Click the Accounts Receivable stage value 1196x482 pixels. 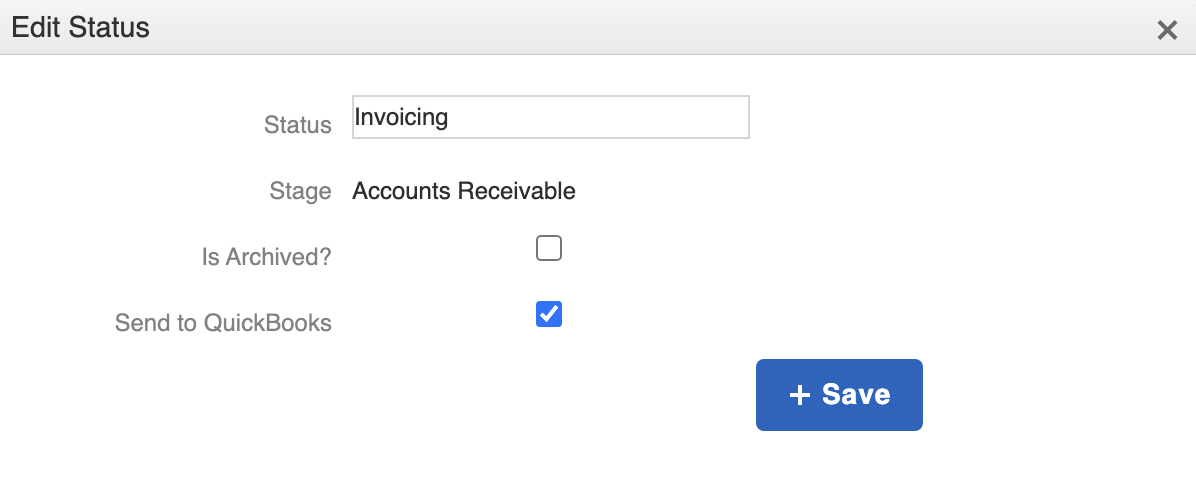(x=464, y=190)
